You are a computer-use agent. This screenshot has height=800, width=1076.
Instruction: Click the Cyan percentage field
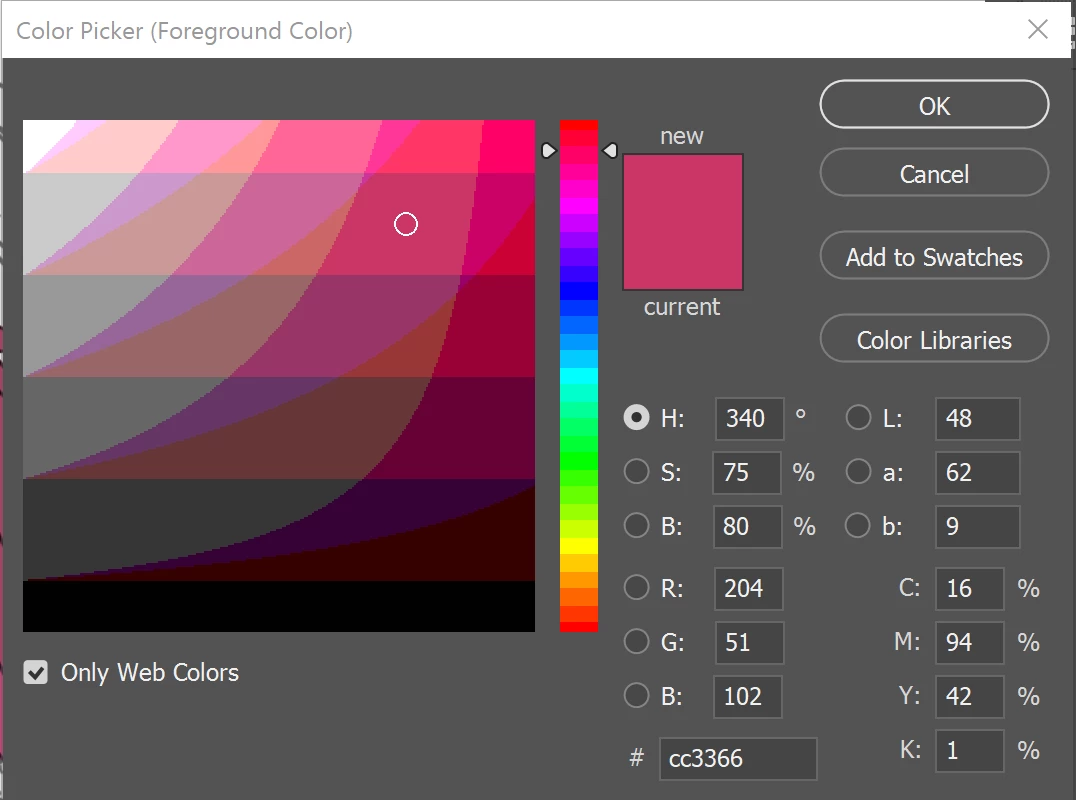(x=969, y=588)
